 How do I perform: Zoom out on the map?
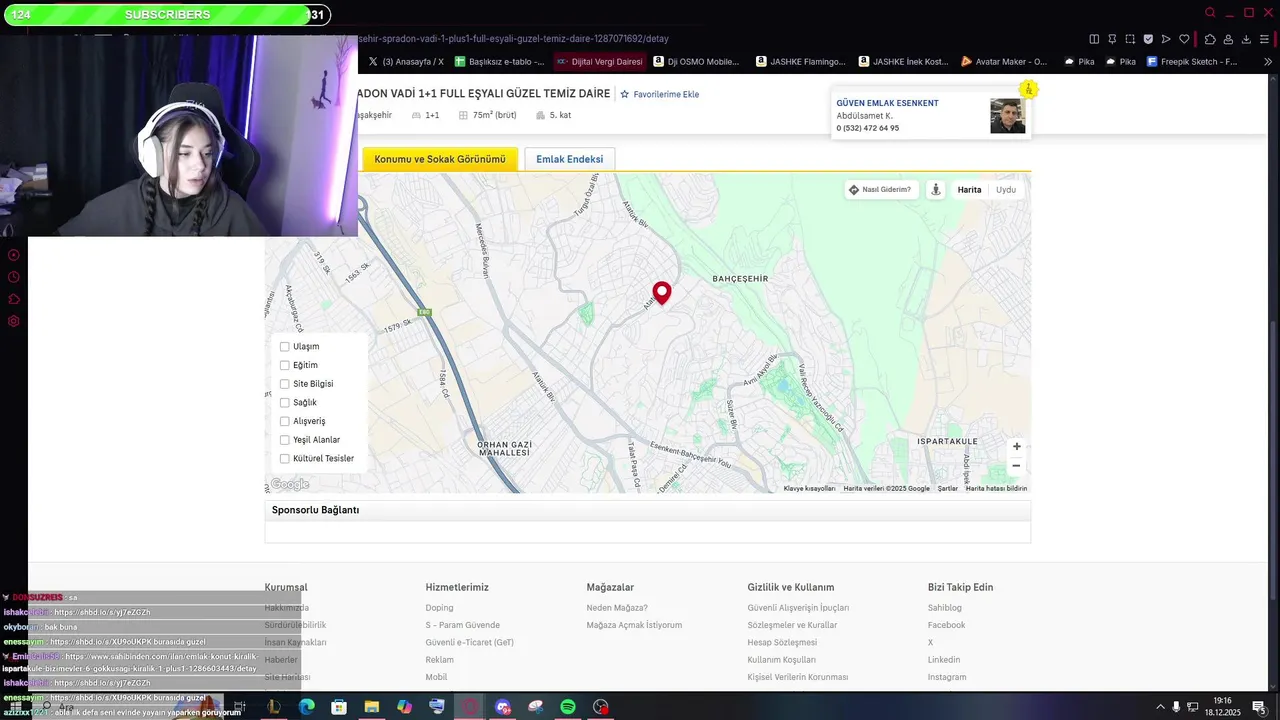point(1016,465)
